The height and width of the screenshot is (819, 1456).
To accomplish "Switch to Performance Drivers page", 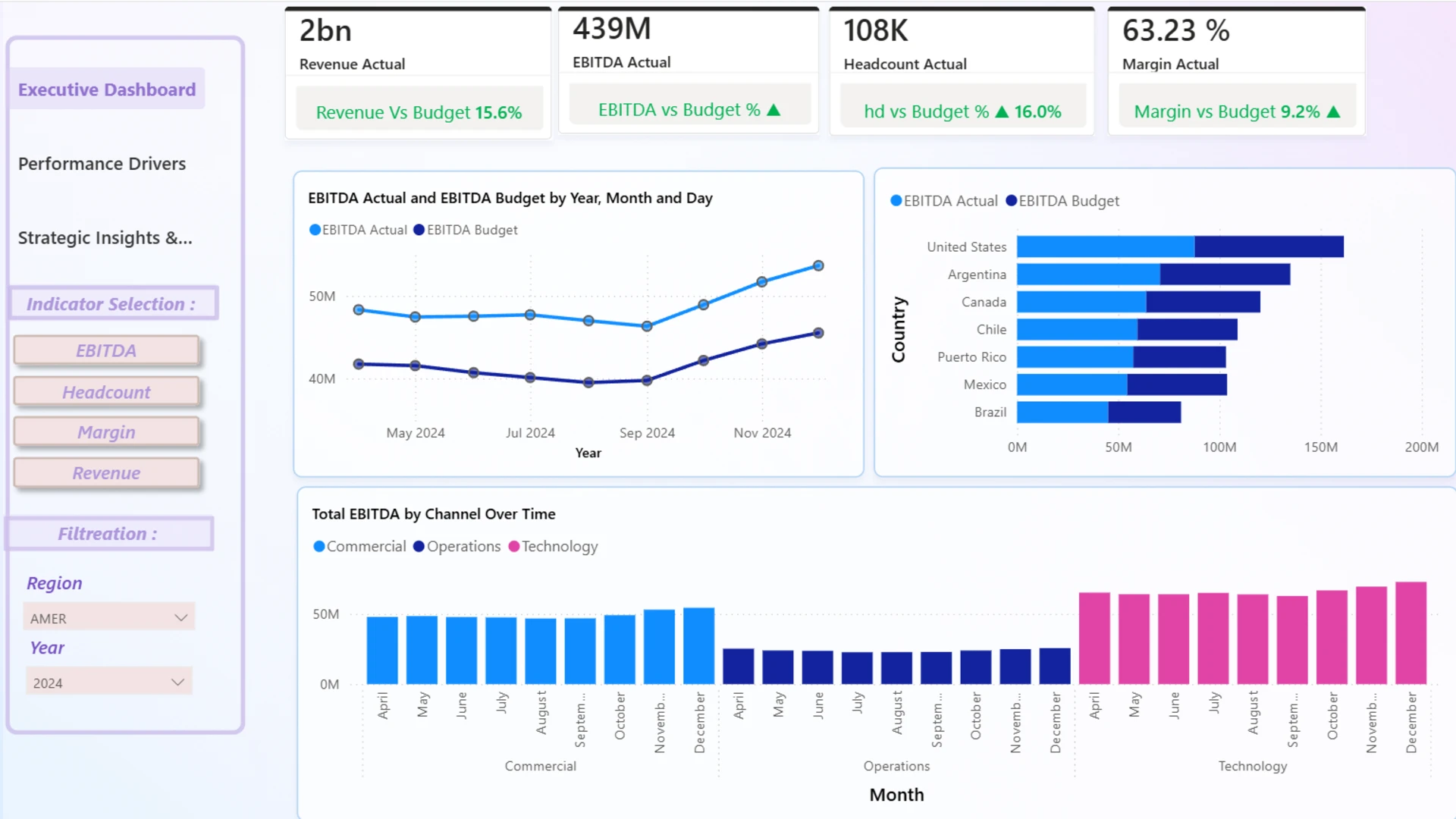I will pos(102,164).
